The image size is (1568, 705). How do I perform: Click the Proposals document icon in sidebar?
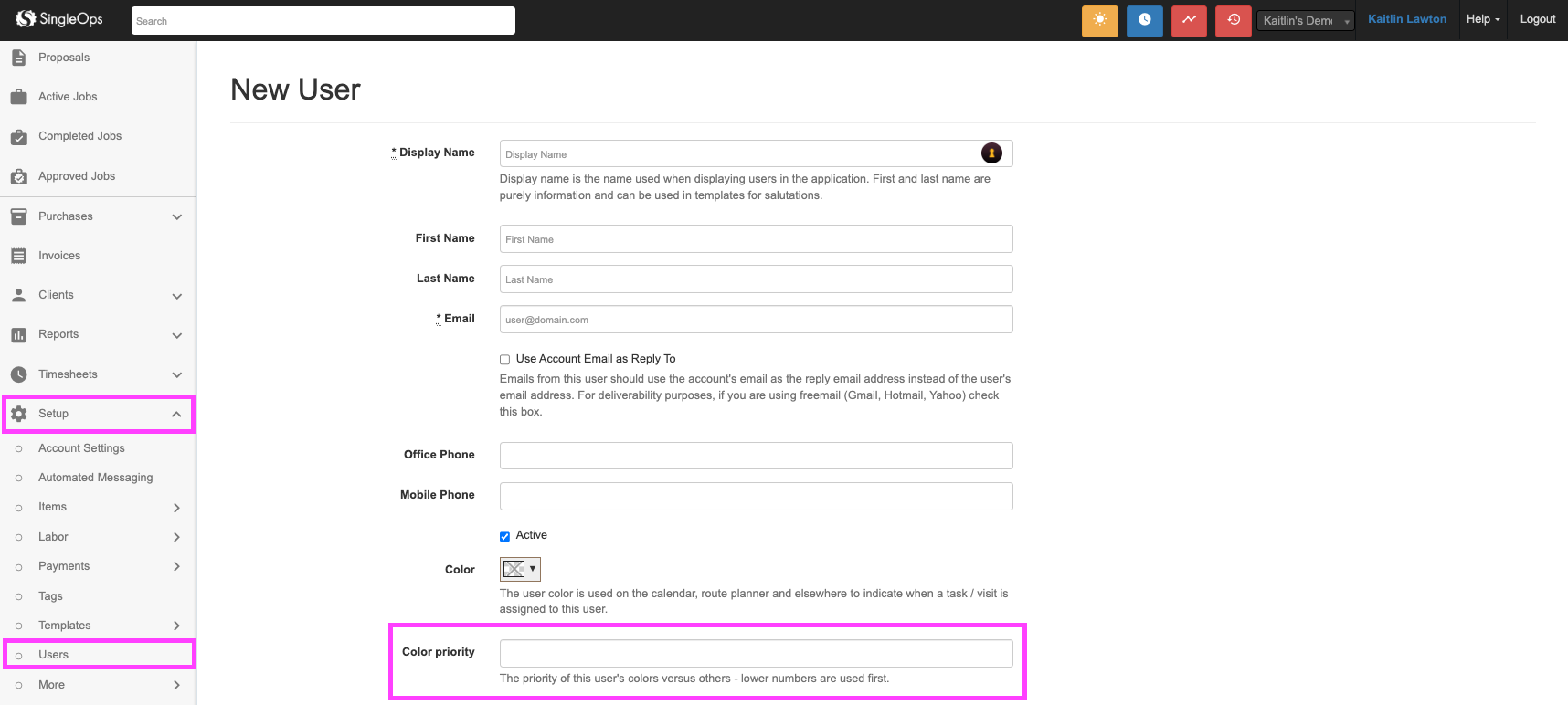(18, 58)
